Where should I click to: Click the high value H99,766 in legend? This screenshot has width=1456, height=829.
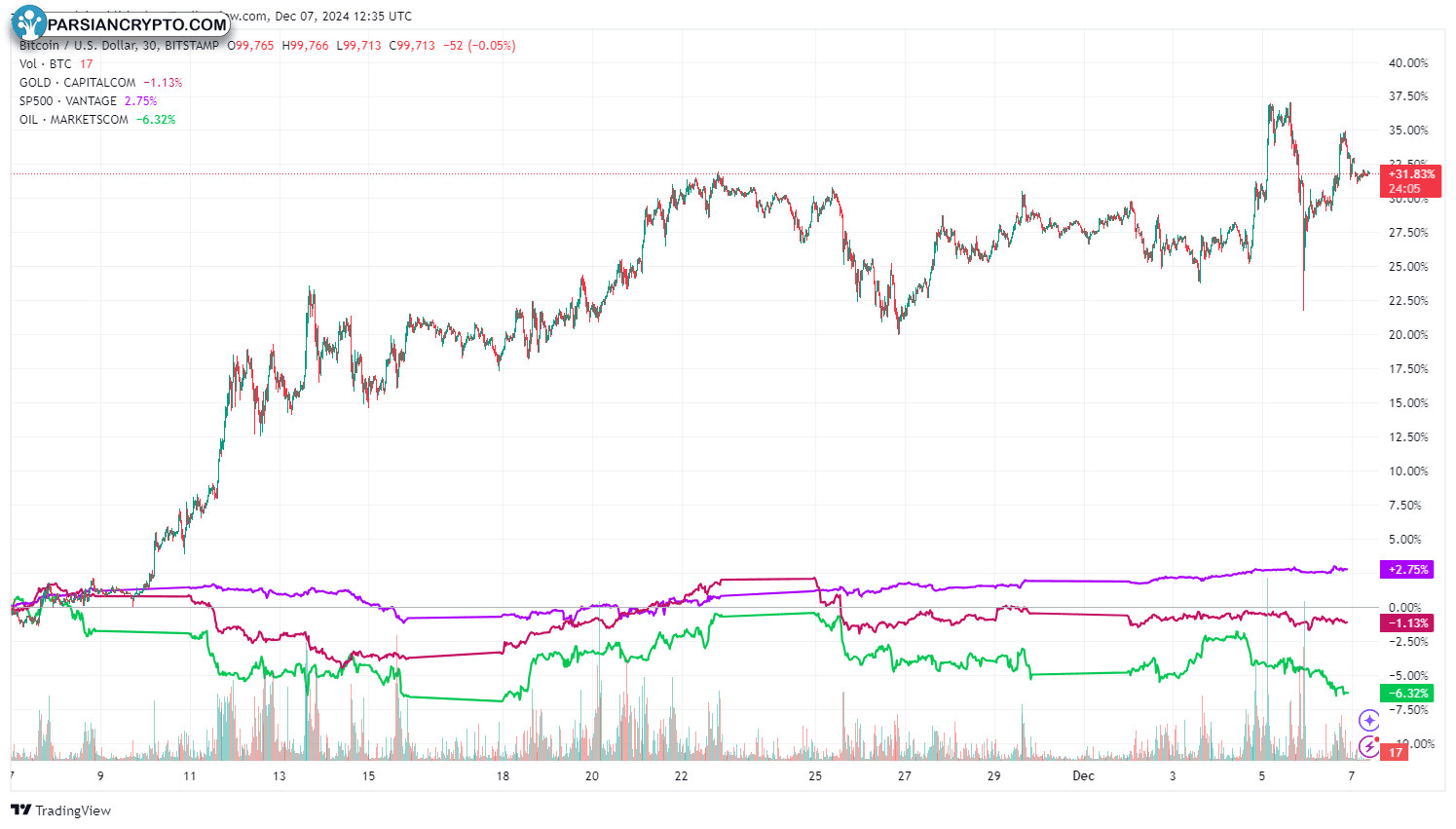click(x=305, y=46)
